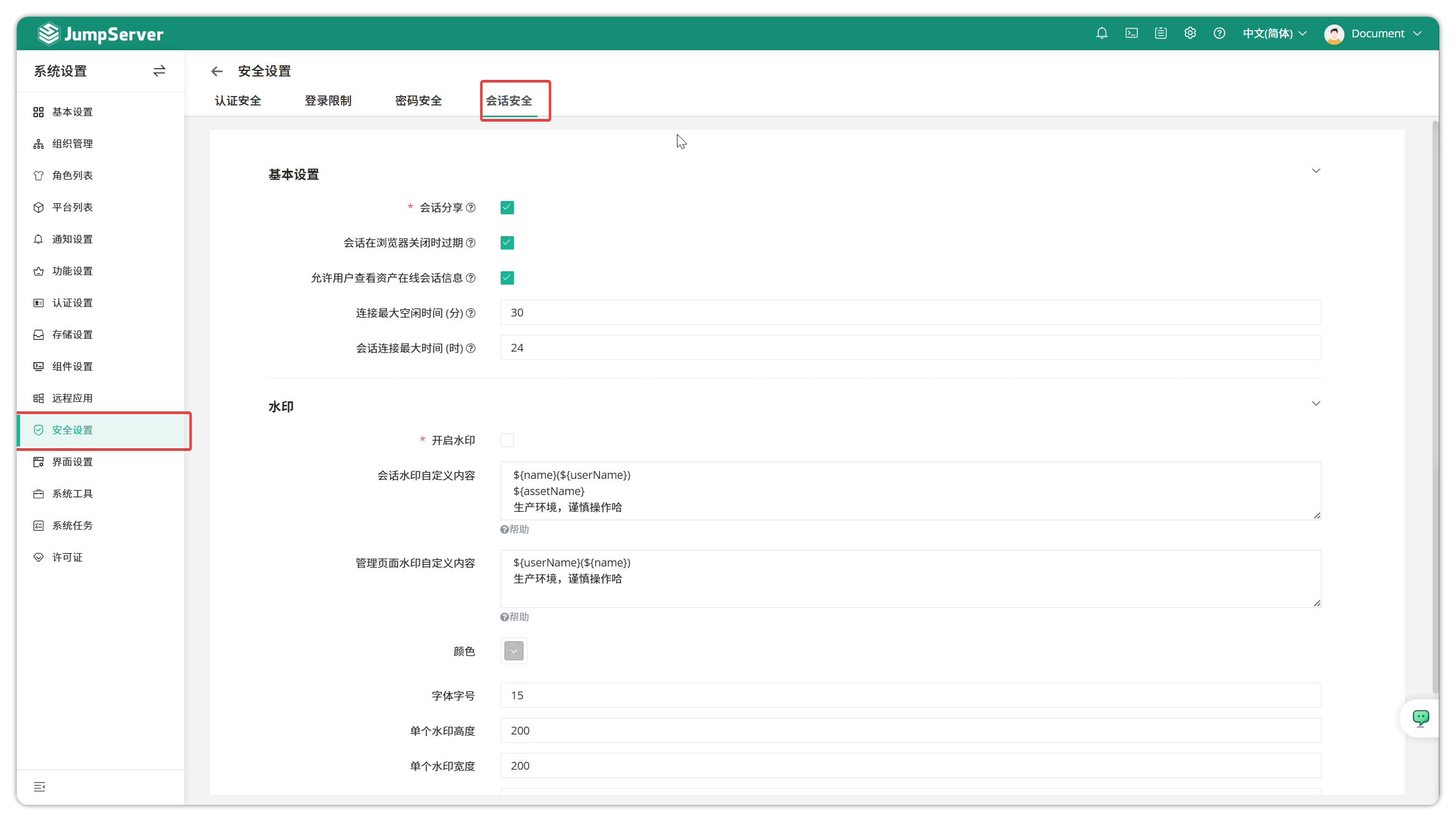The height and width of the screenshot is (816, 1456).
Task: Enable the 开启水印 checkbox
Action: coord(506,440)
